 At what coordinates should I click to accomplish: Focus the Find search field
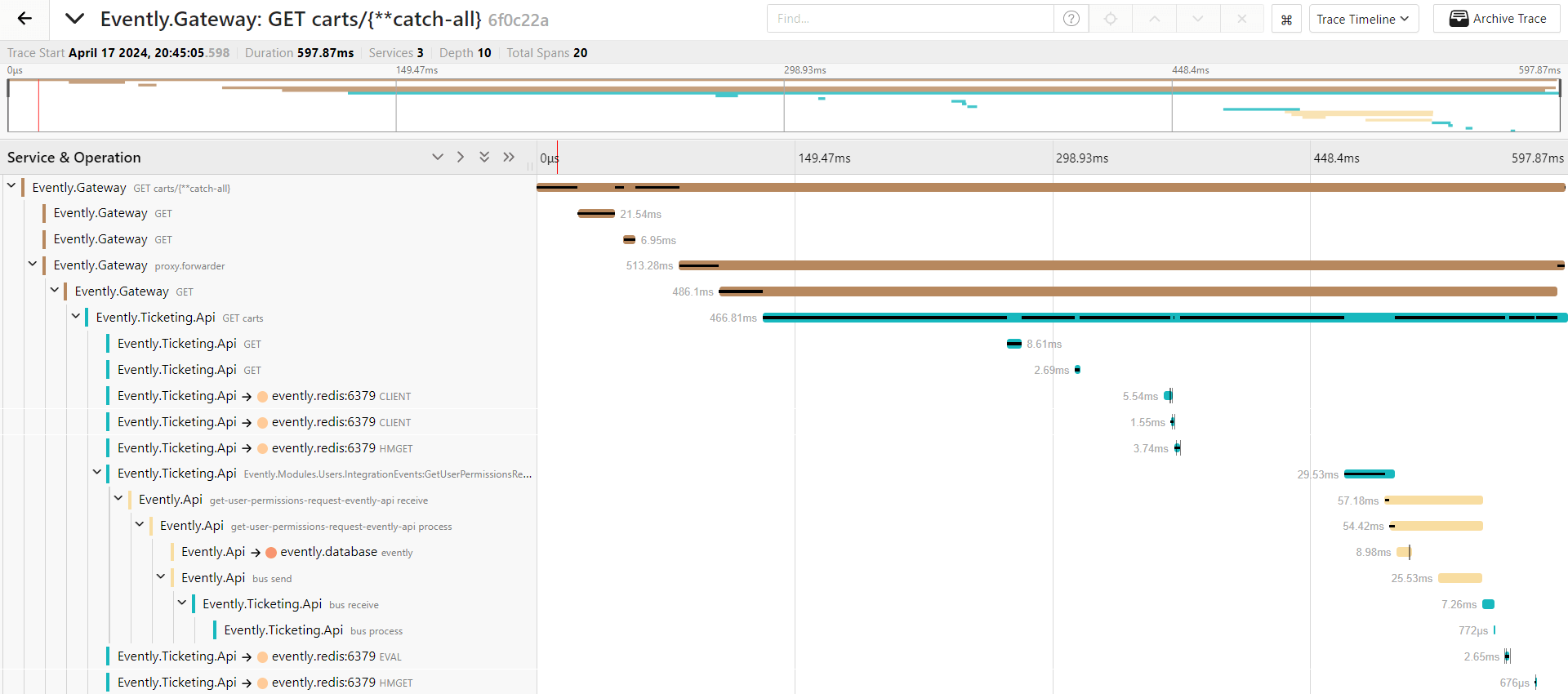pos(910,19)
